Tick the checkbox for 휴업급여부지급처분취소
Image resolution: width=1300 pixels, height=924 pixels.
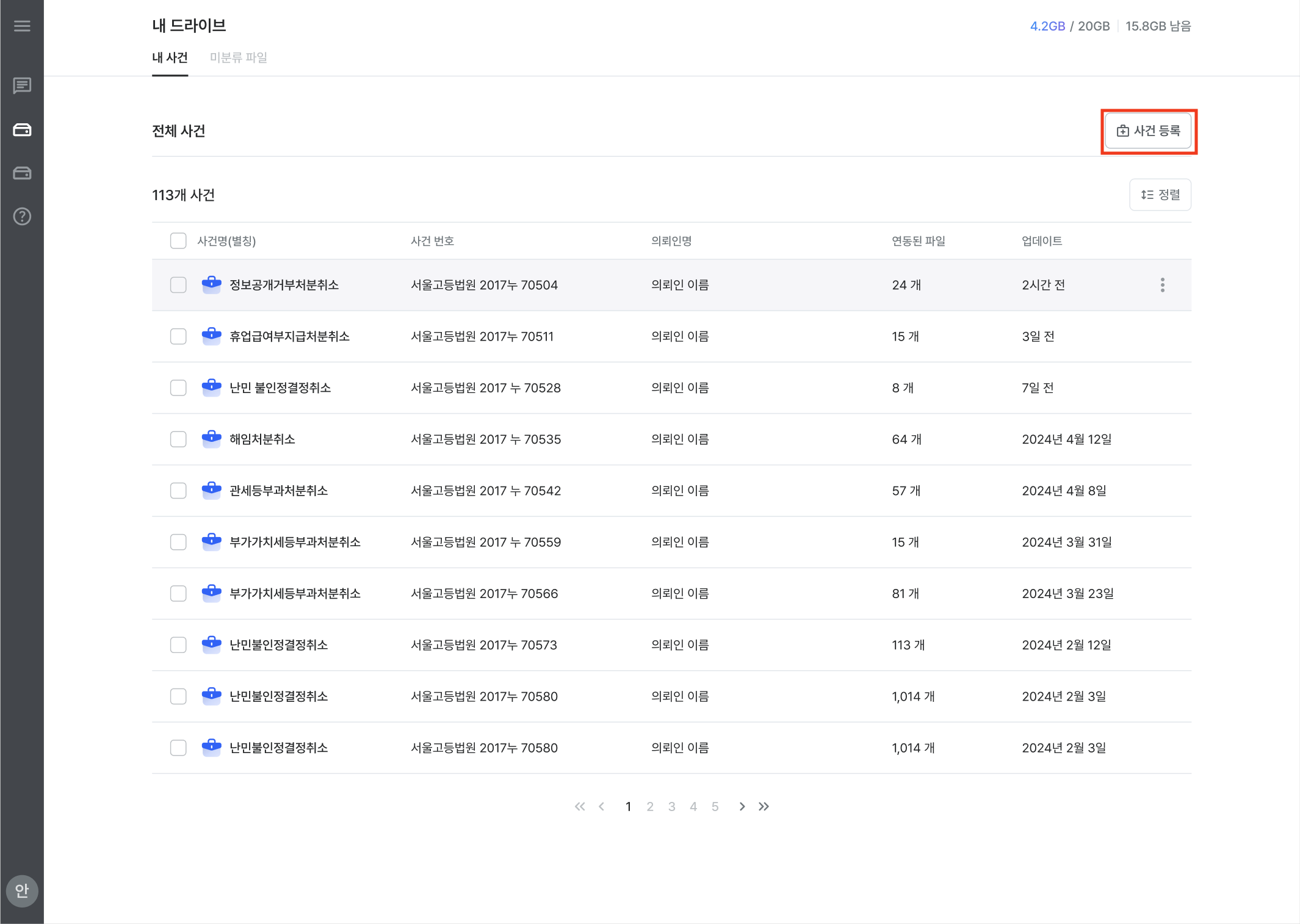[178, 336]
